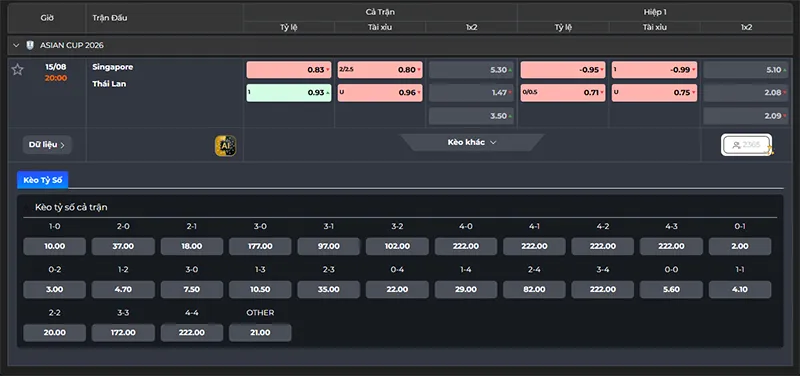Pick first-half handicap odds -0.95
This screenshot has width=800, height=376.
tap(563, 70)
